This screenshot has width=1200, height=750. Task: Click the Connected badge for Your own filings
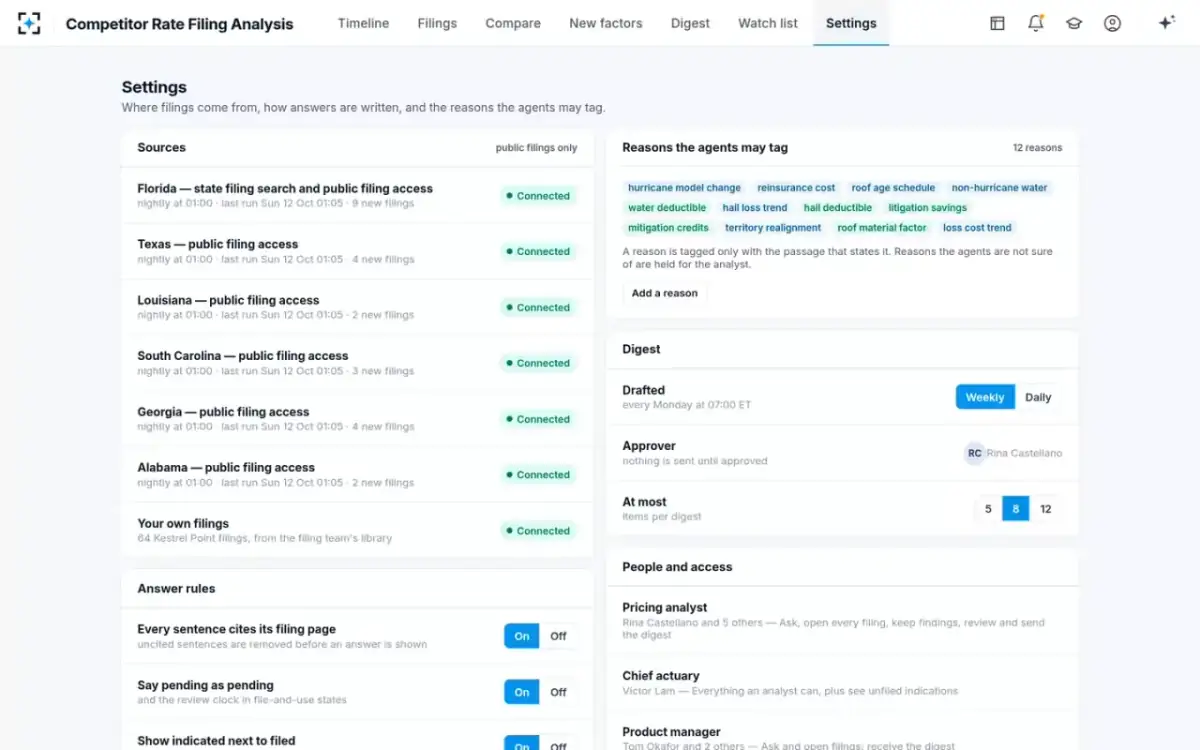tap(538, 531)
